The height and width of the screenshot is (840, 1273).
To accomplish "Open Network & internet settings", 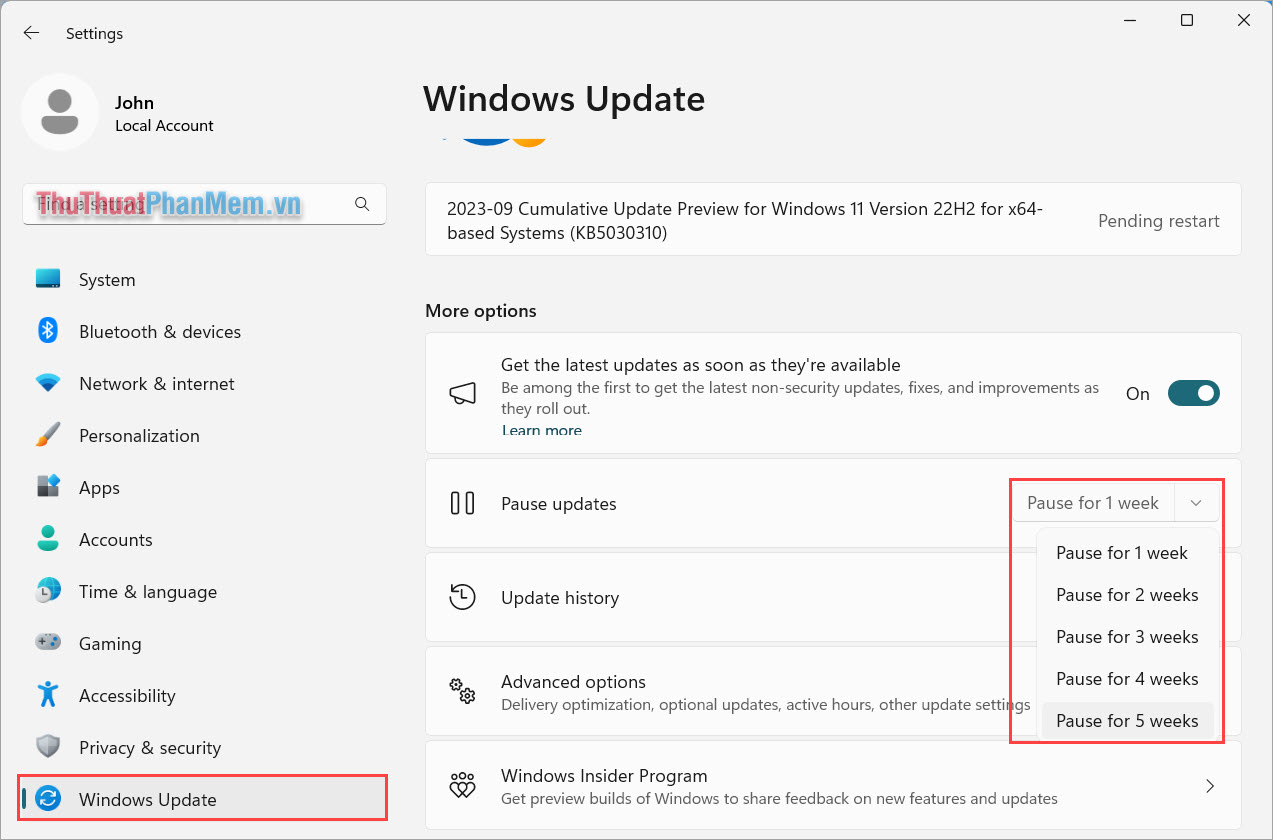I will click(156, 383).
